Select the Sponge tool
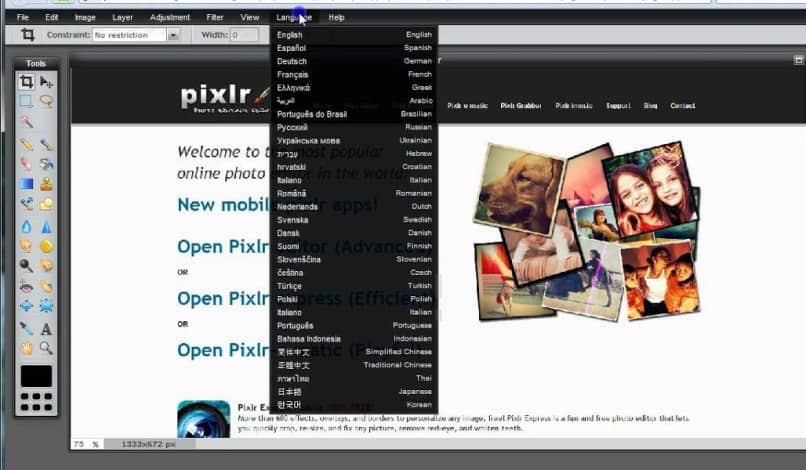 tap(46, 246)
